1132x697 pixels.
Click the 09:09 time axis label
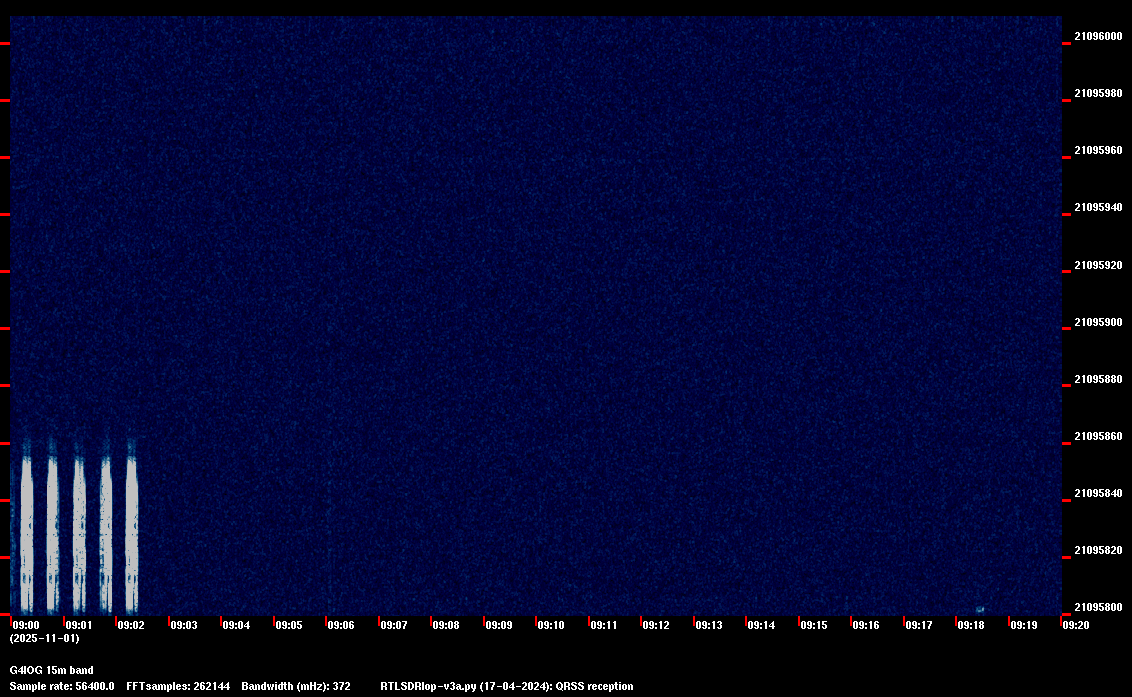(x=498, y=625)
